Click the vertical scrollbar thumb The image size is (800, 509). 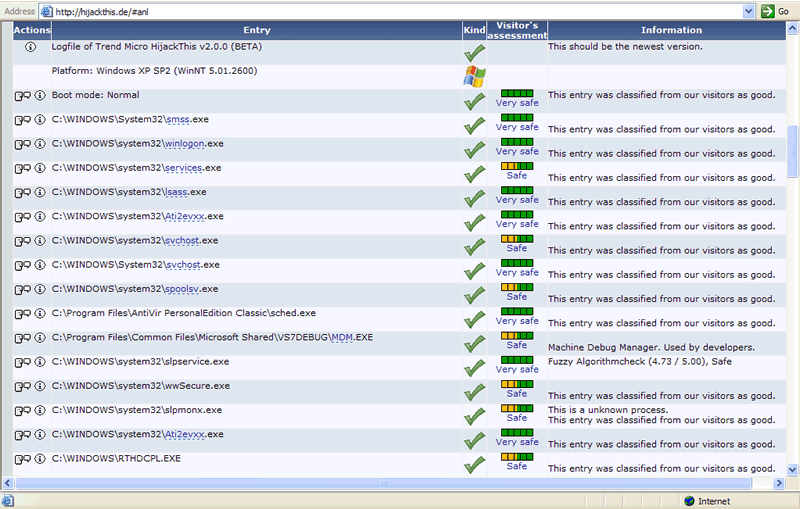pyautogui.click(x=793, y=150)
